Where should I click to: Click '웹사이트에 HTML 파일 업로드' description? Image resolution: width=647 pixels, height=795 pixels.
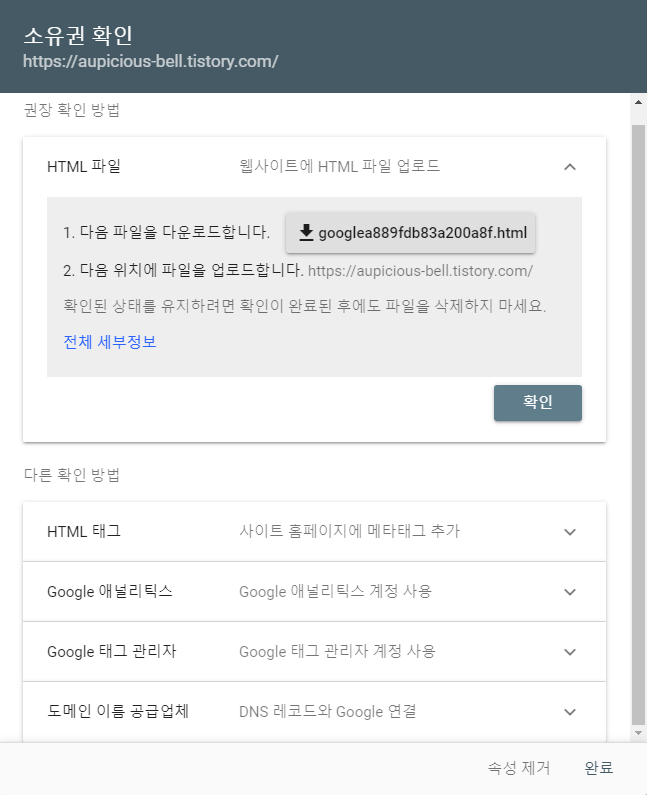[x=339, y=166]
